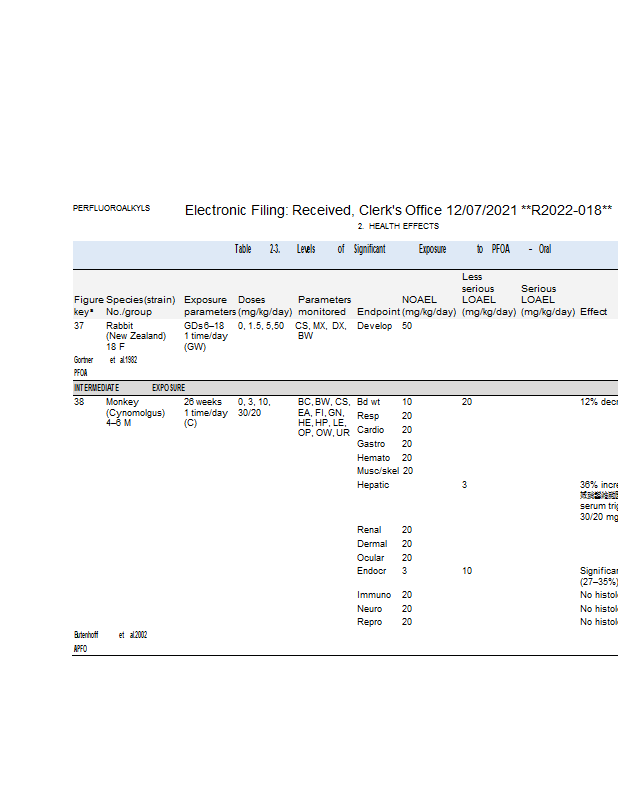The width and height of the screenshot is (618, 800).
Task: Click the Monkey (Cynomolgus) species cell
Action: (135, 412)
